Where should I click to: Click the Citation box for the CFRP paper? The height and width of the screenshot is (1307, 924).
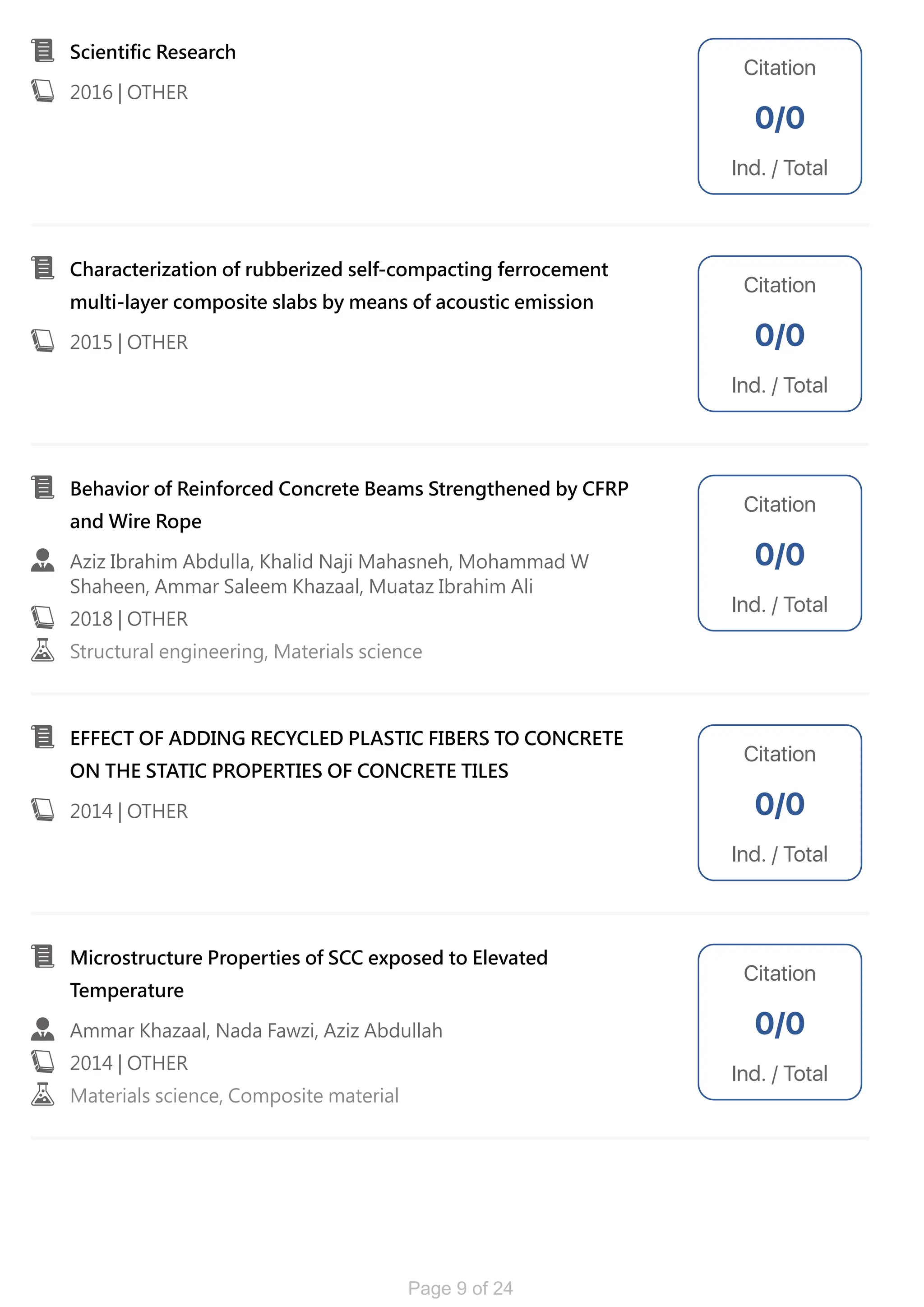pos(779,553)
